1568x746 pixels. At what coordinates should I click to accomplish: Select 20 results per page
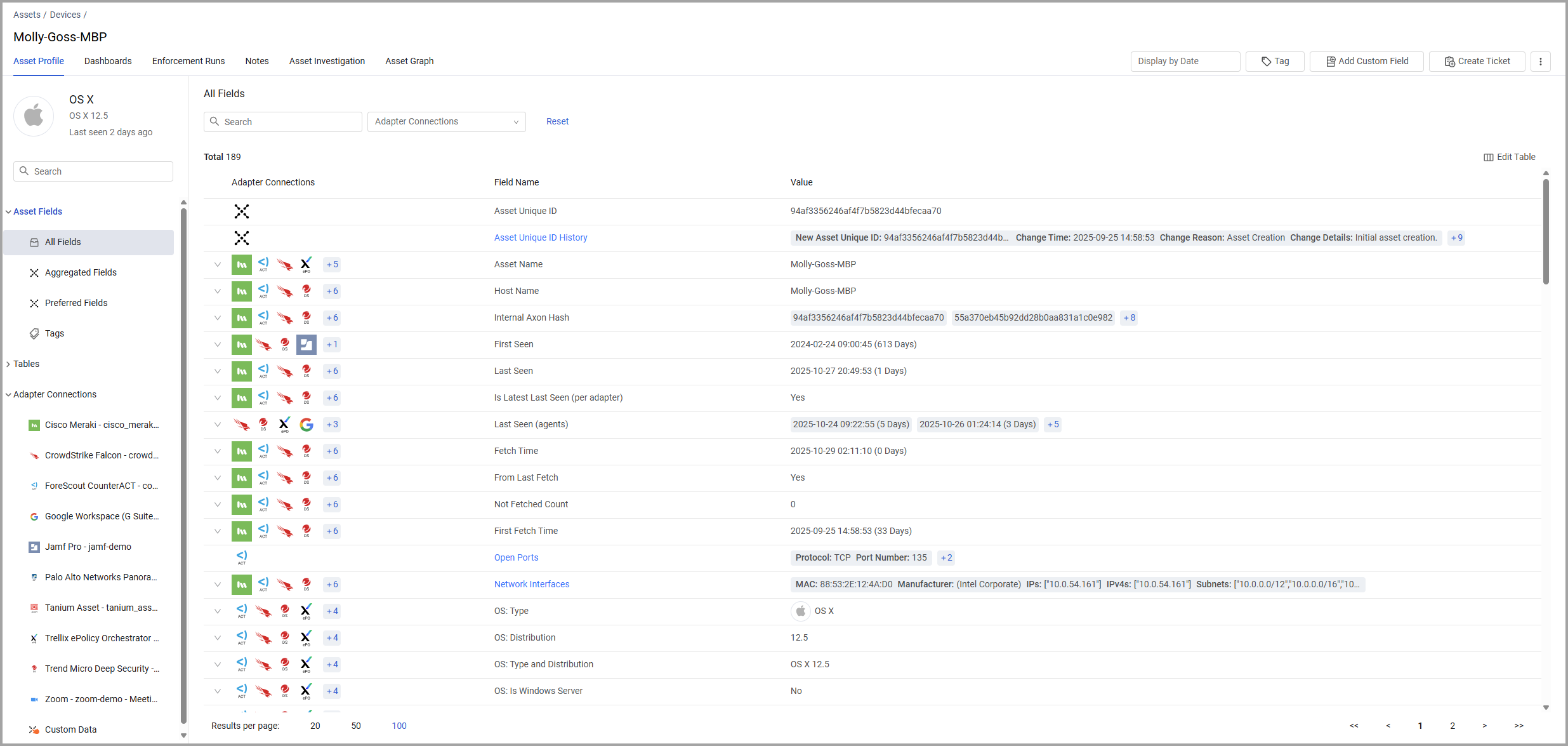point(315,726)
